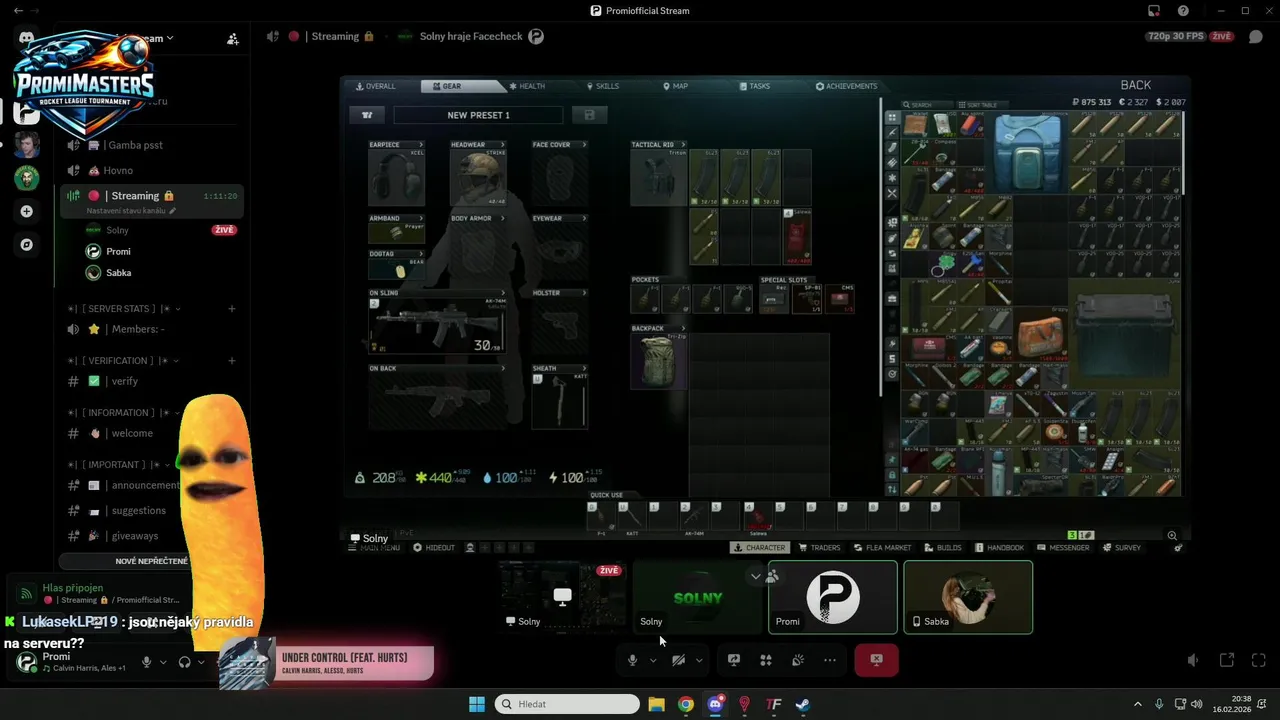This screenshot has height=720, width=1280.
Task: Invite members to server icon
Action: [x=232, y=39]
